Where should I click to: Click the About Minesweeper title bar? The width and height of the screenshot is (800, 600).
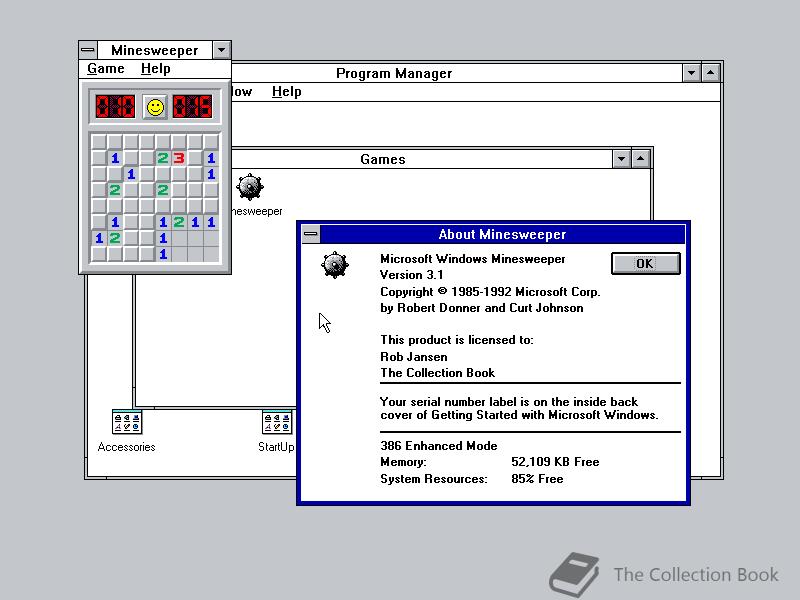pos(502,234)
